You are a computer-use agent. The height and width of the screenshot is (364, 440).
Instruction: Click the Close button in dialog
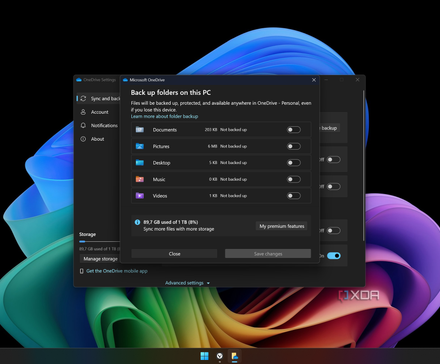click(174, 254)
